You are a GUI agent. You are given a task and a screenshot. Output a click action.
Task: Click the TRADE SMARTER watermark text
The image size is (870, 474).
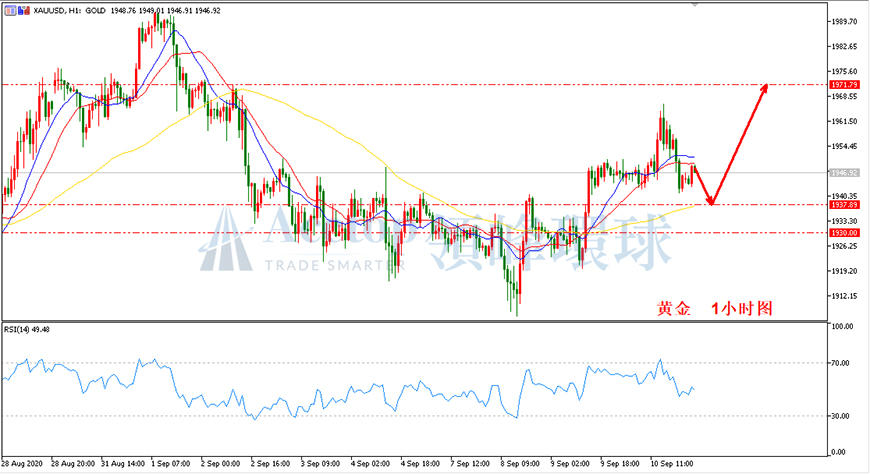(335, 265)
